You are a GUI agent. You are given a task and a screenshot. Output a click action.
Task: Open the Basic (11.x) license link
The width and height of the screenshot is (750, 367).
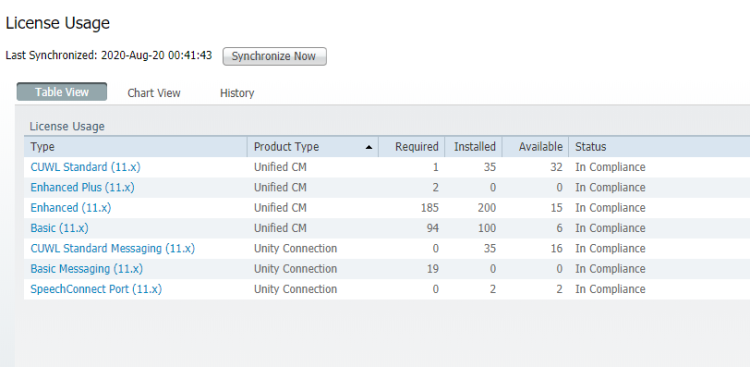coord(59,228)
